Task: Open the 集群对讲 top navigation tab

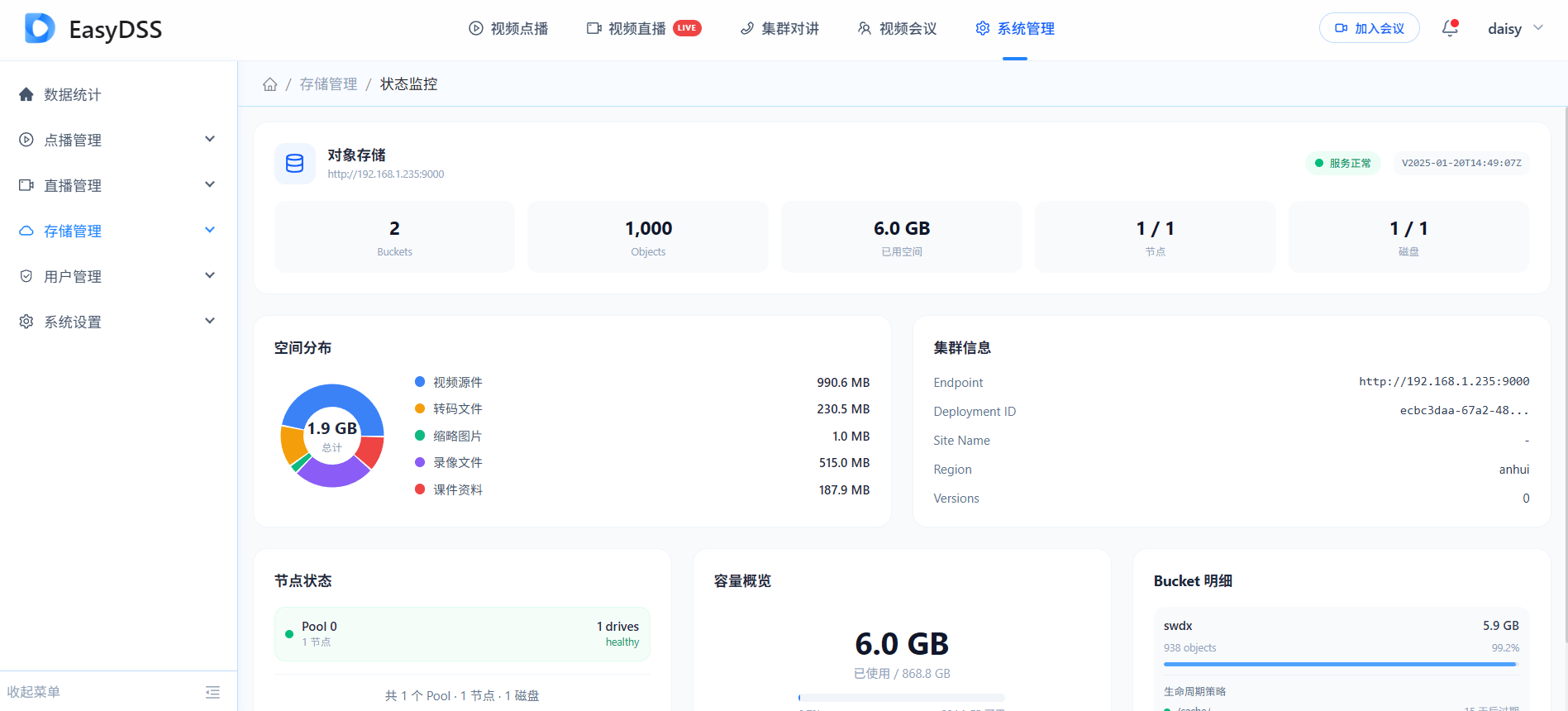Action: click(x=779, y=29)
